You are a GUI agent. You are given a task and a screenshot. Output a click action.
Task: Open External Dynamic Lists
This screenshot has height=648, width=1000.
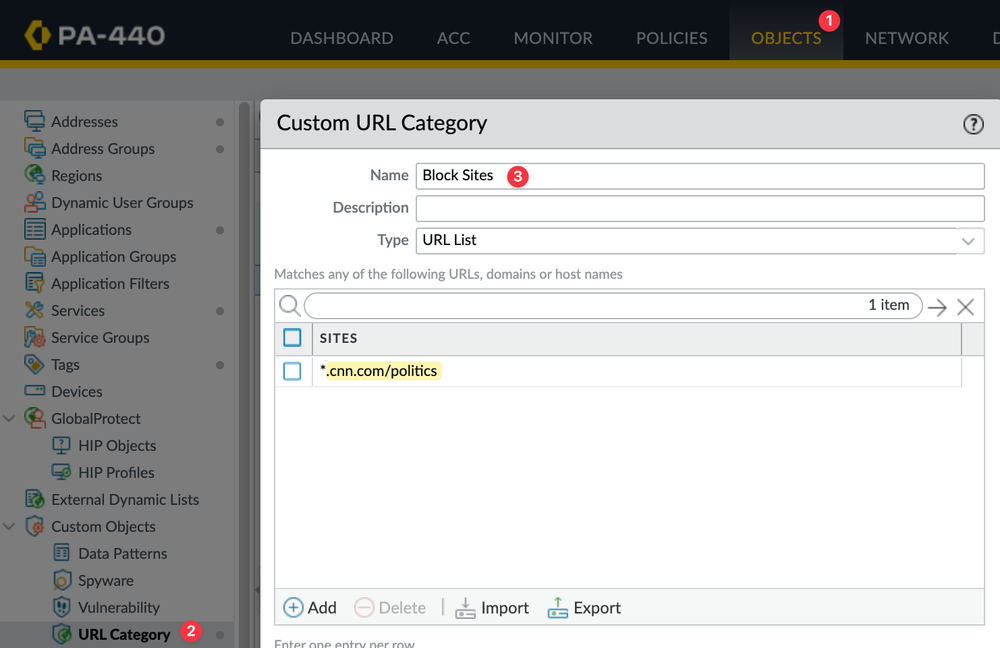32,499
